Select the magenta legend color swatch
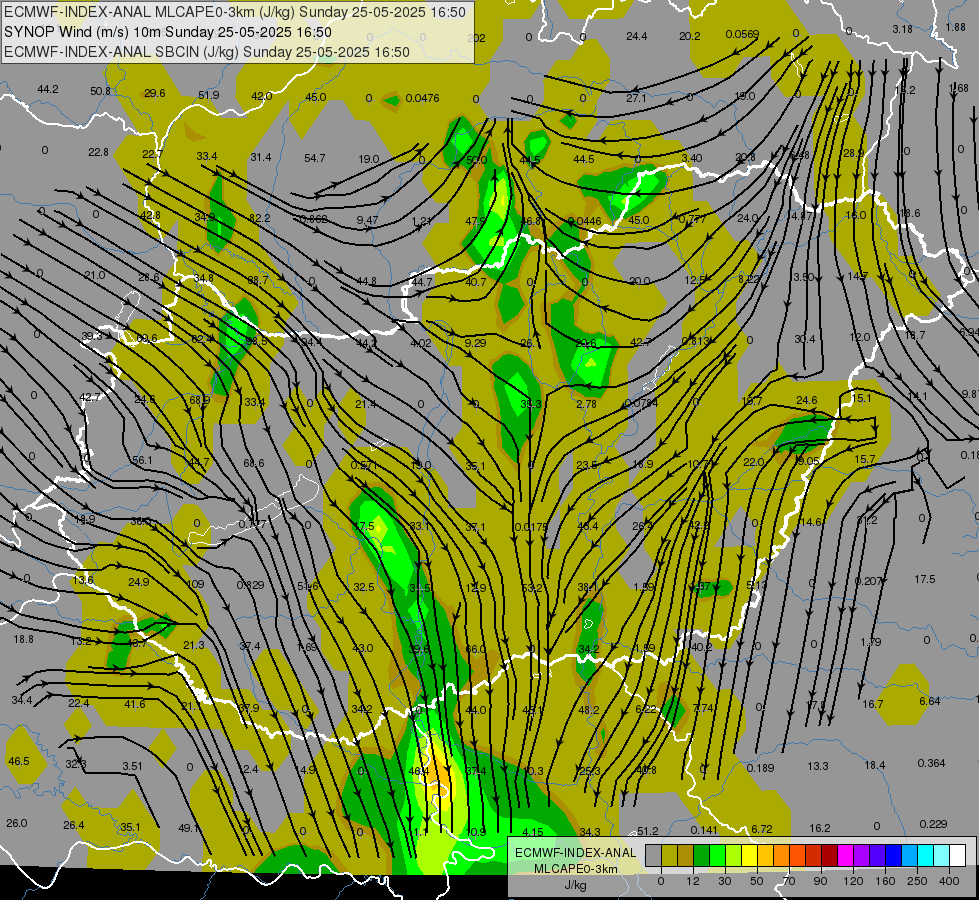 pos(846,855)
